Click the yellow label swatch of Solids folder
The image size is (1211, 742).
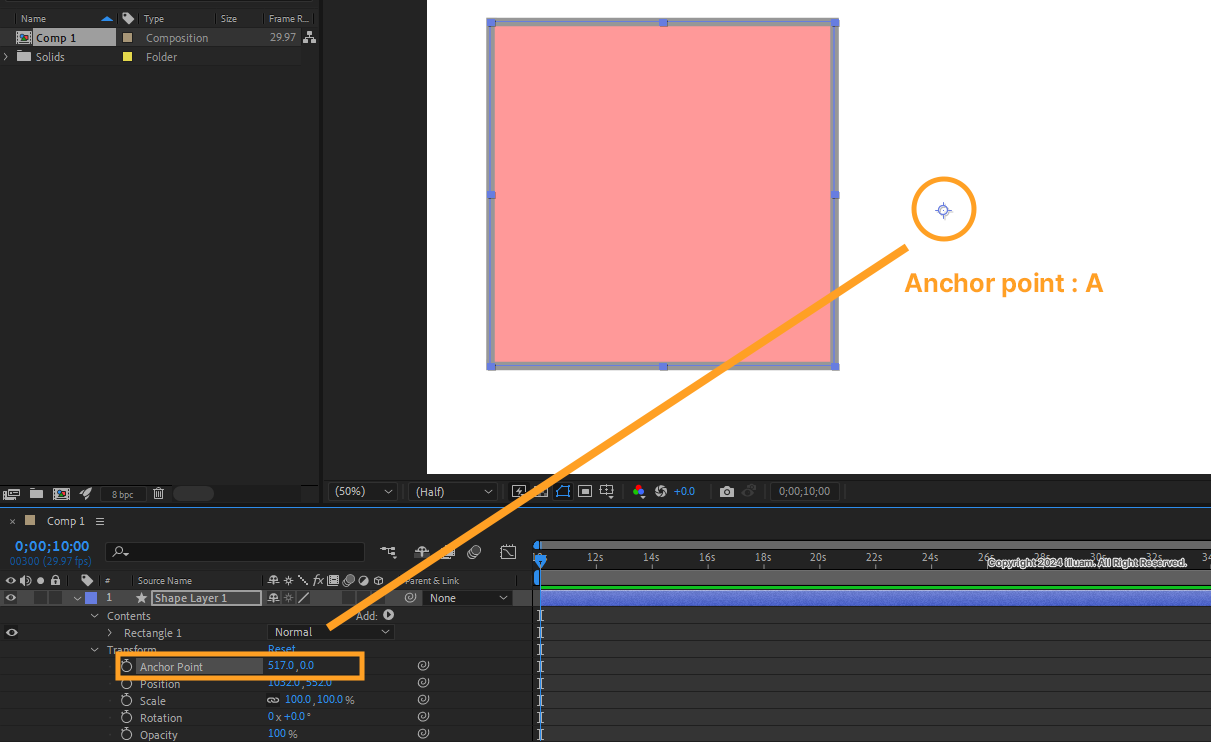pos(127,57)
